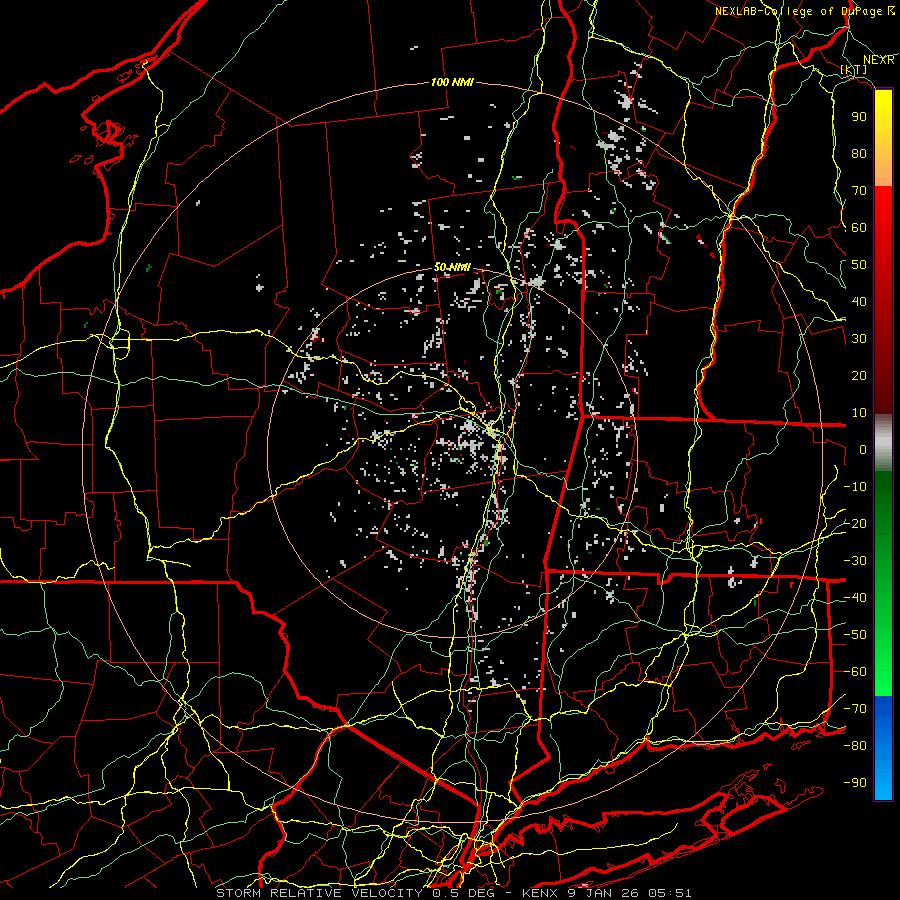Viewport: 900px width, 900px height.
Task: Click the positive 20 scale value
Action: click(x=859, y=375)
